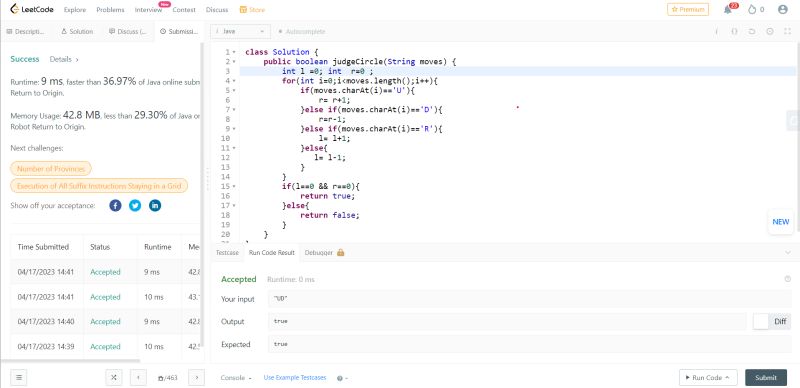
Task: Share acceptance on Facebook
Action: point(115,206)
